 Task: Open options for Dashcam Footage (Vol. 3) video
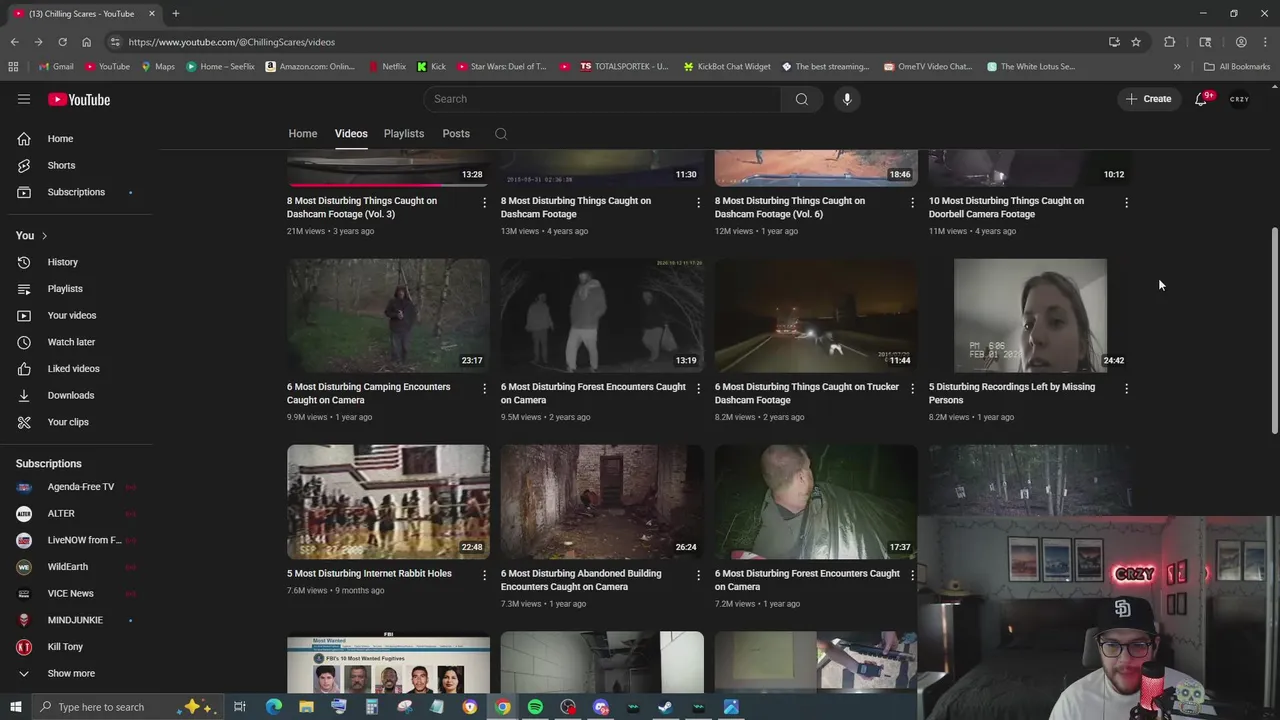click(x=484, y=202)
